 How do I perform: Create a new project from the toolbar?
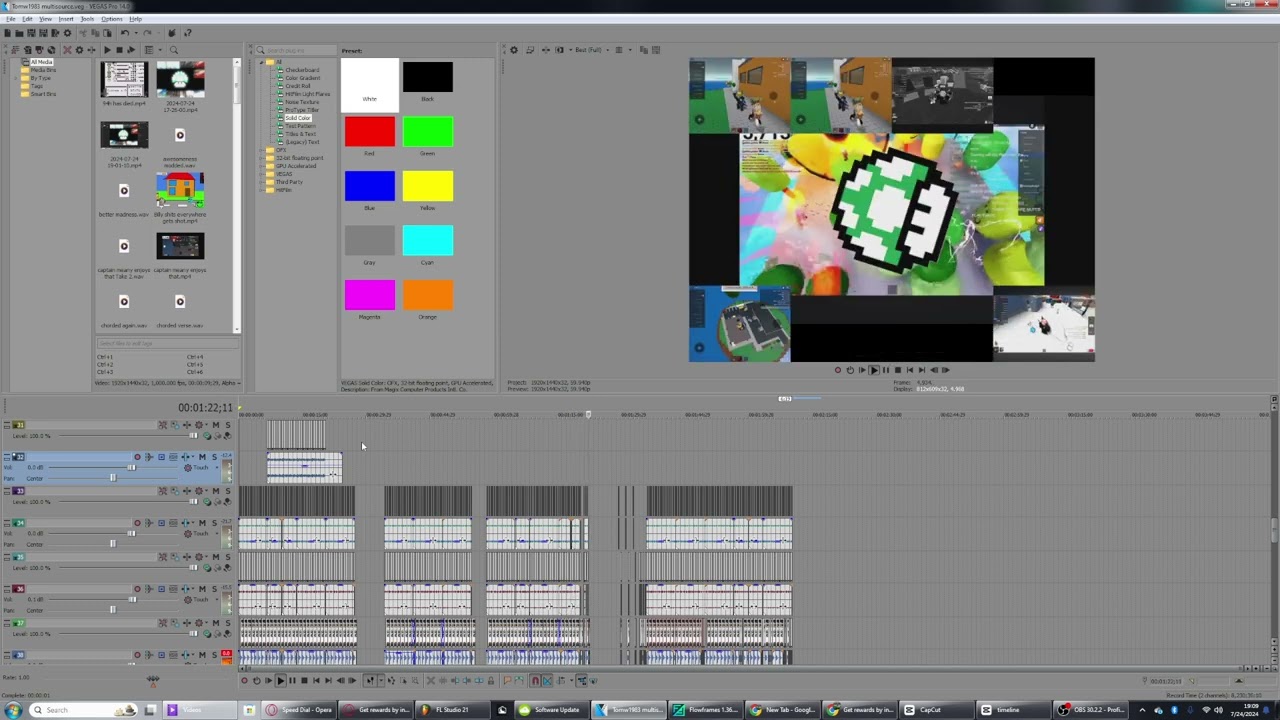click(8, 33)
